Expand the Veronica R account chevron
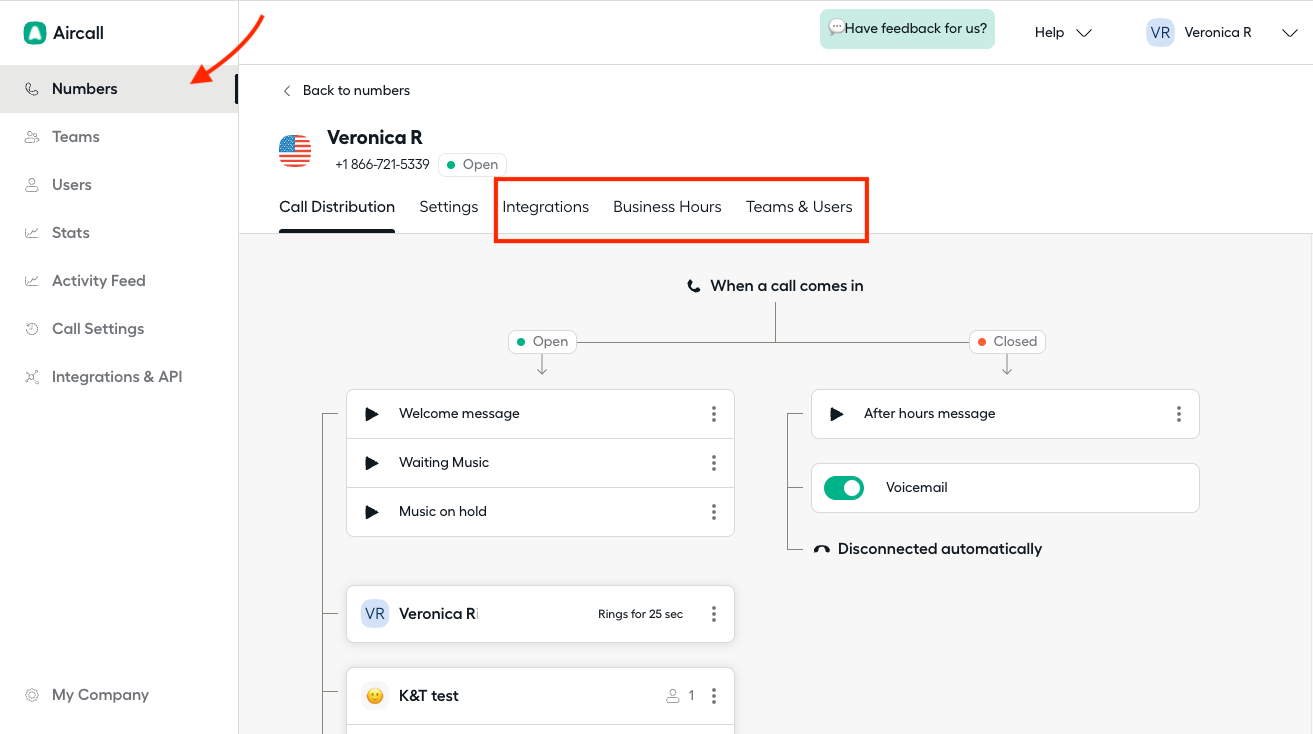The height and width of the screenshot is (734, 1313). [x=1289, y=33]
